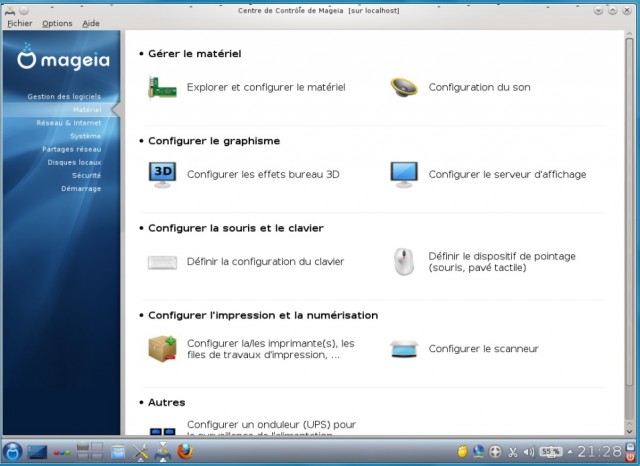Open Configurer un onduleur (UPS)

(x=271, y=429)
